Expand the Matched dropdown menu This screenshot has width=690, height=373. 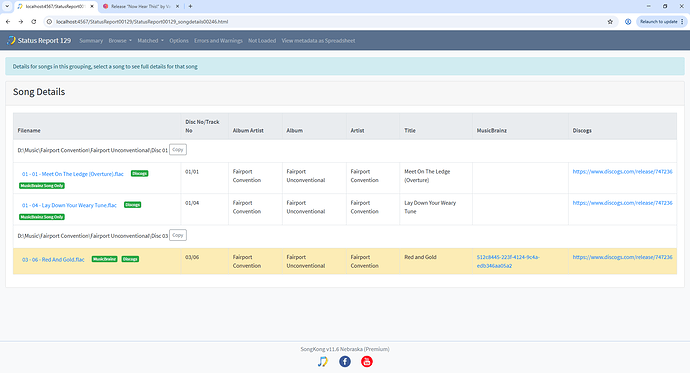150,40
